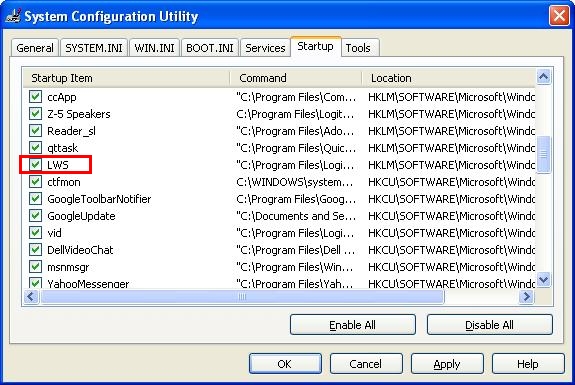
Task: Click the horizontal scrollbar right arrow
Action: pyautogui.click(x=527, y=296)
